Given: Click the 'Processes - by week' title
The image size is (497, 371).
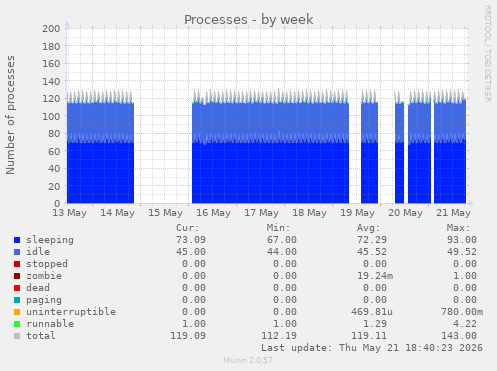Looking at the screenshot, I should (248, 19).
